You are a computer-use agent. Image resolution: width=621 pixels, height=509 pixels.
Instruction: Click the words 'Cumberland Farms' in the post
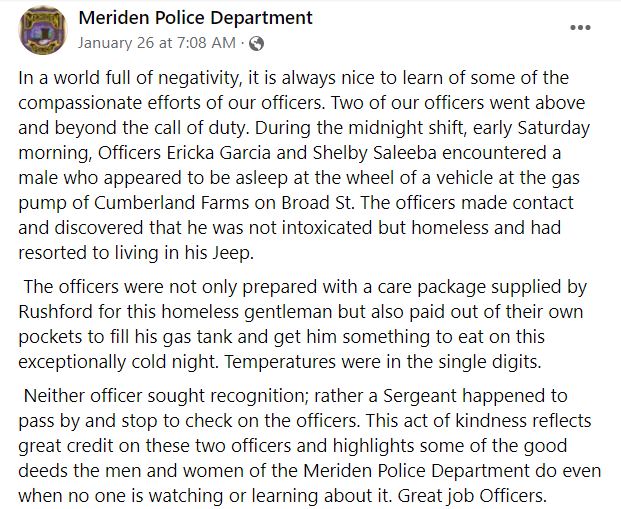[x=171, y=203]
